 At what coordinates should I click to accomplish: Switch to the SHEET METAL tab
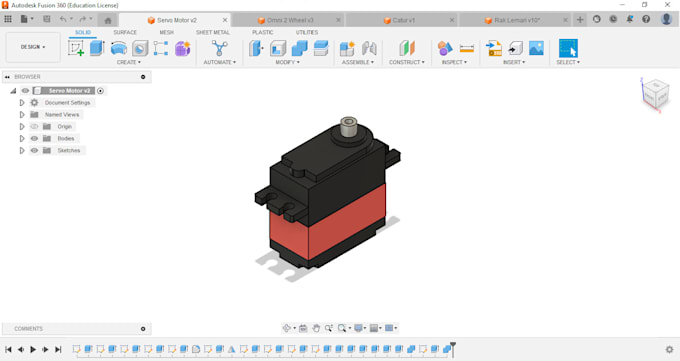[212, 33]
